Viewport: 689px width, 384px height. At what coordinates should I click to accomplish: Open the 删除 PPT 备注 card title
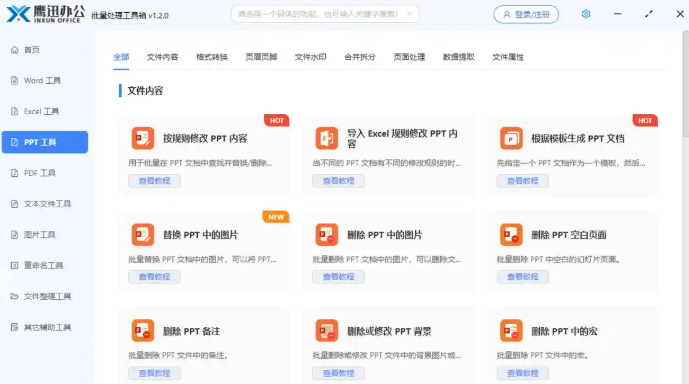coord(191,331)
